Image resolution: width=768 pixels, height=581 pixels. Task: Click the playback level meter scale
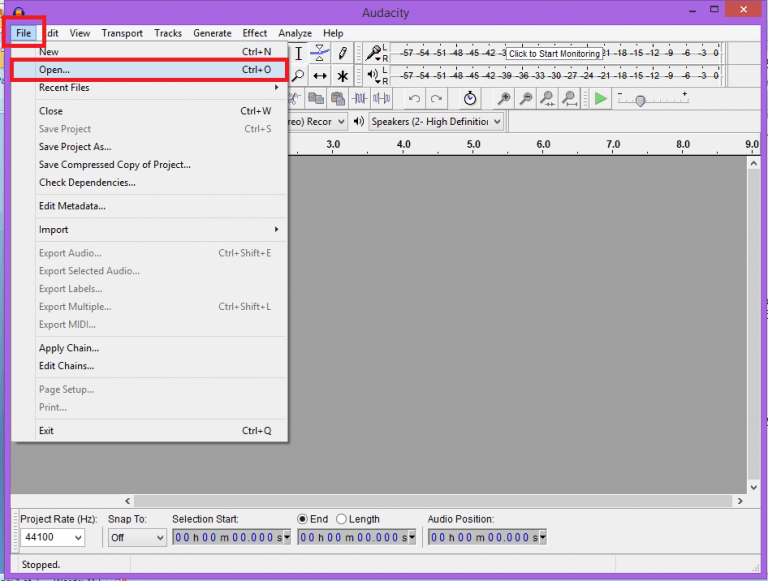pos(558,75)
